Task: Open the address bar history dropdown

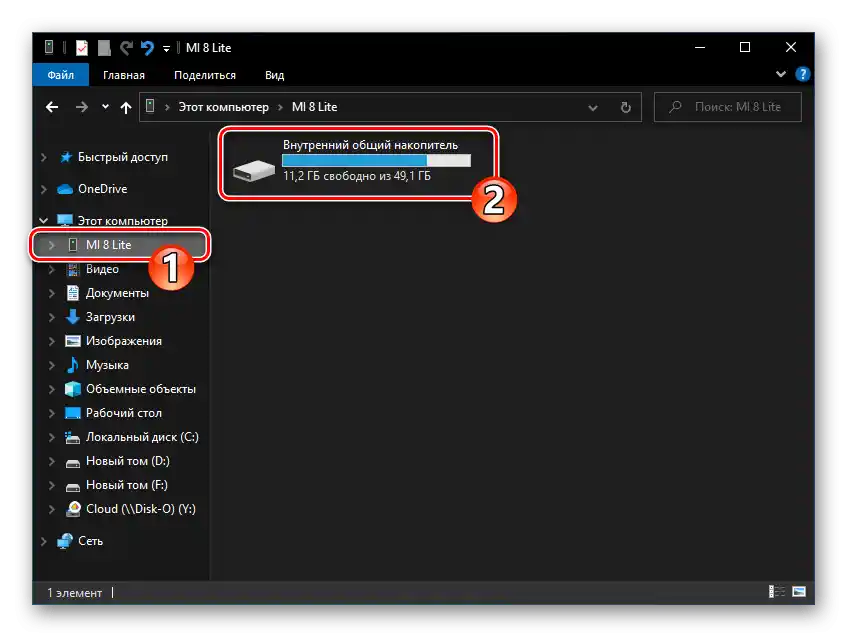Action: (593, 108)
